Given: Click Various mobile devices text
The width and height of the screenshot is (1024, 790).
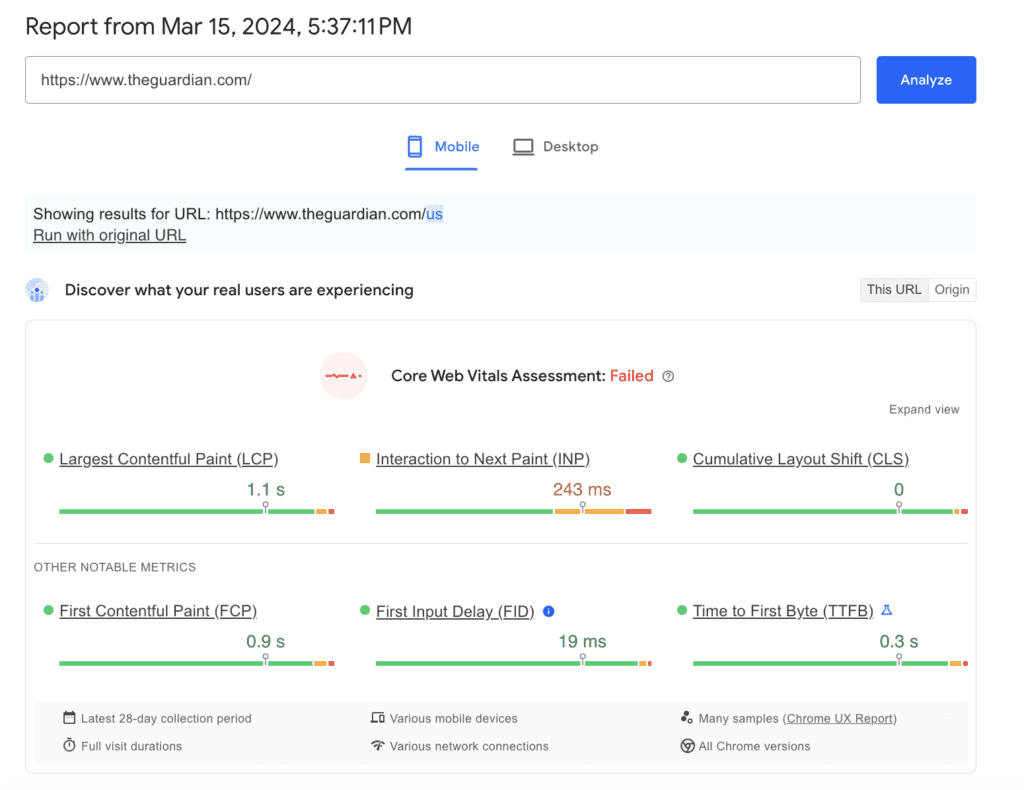Looking at the screenshot, I should click(453, 718).
